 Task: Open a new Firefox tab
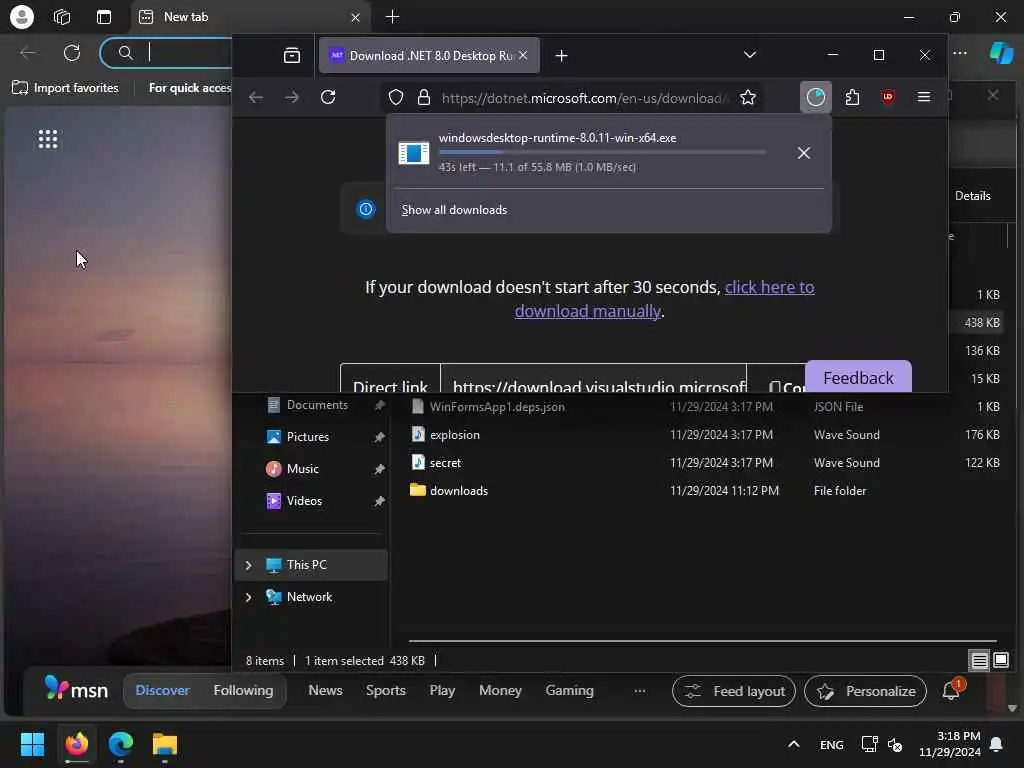[x=562, y=56]
